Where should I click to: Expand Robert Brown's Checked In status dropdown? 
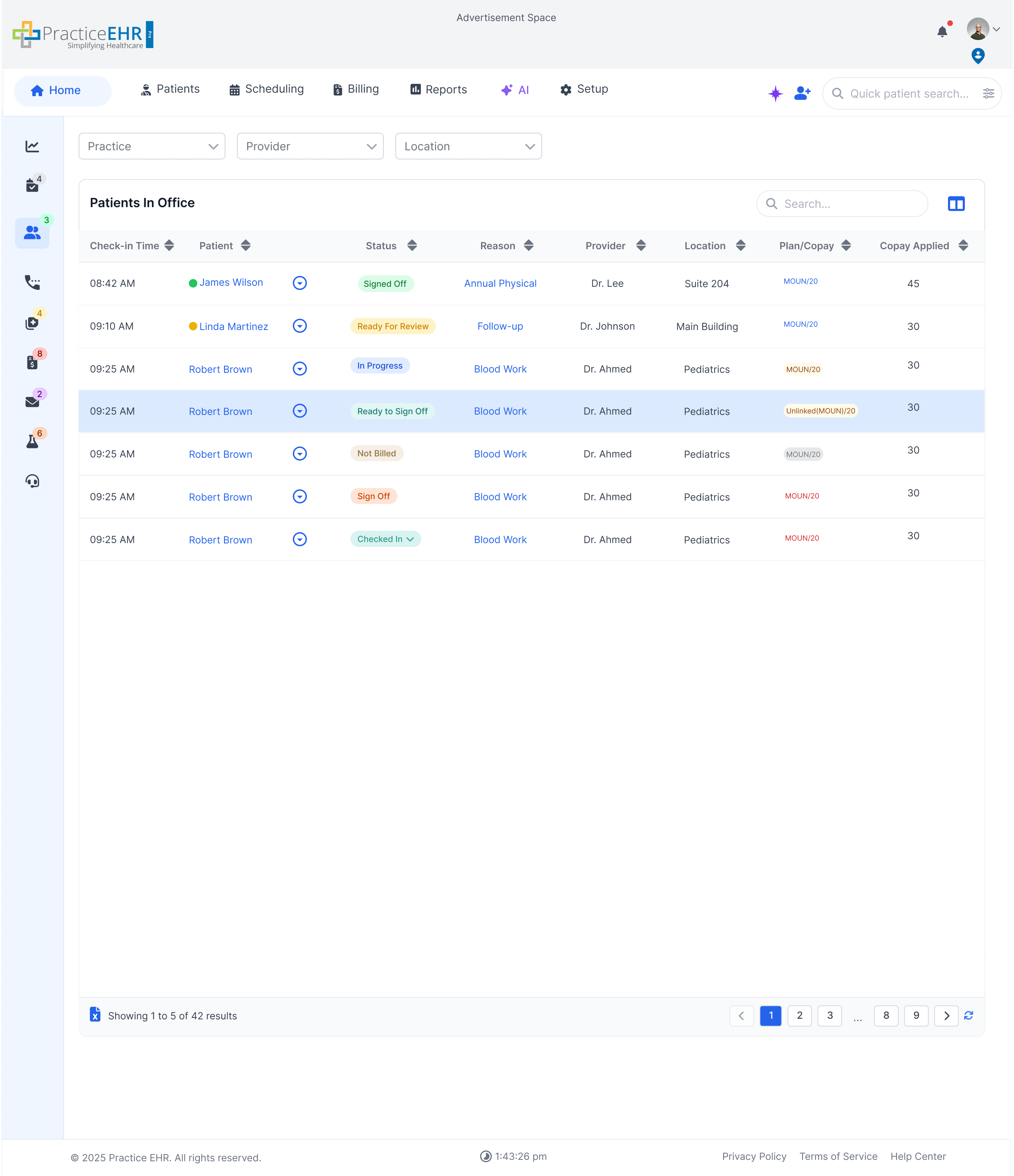[x=410, y=539]
